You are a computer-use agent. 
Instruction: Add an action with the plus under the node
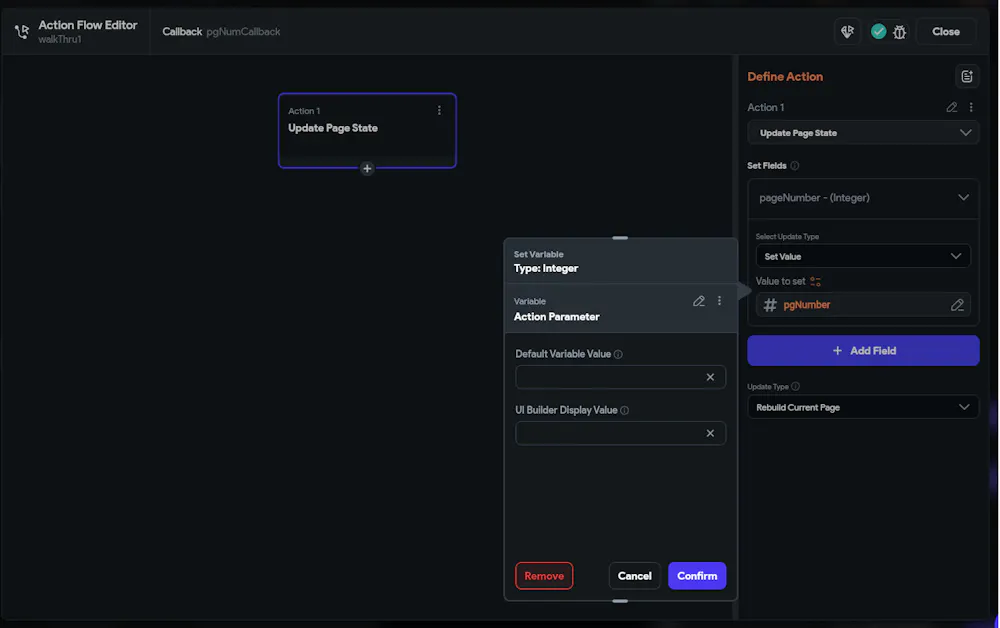[x=367, y=169]
